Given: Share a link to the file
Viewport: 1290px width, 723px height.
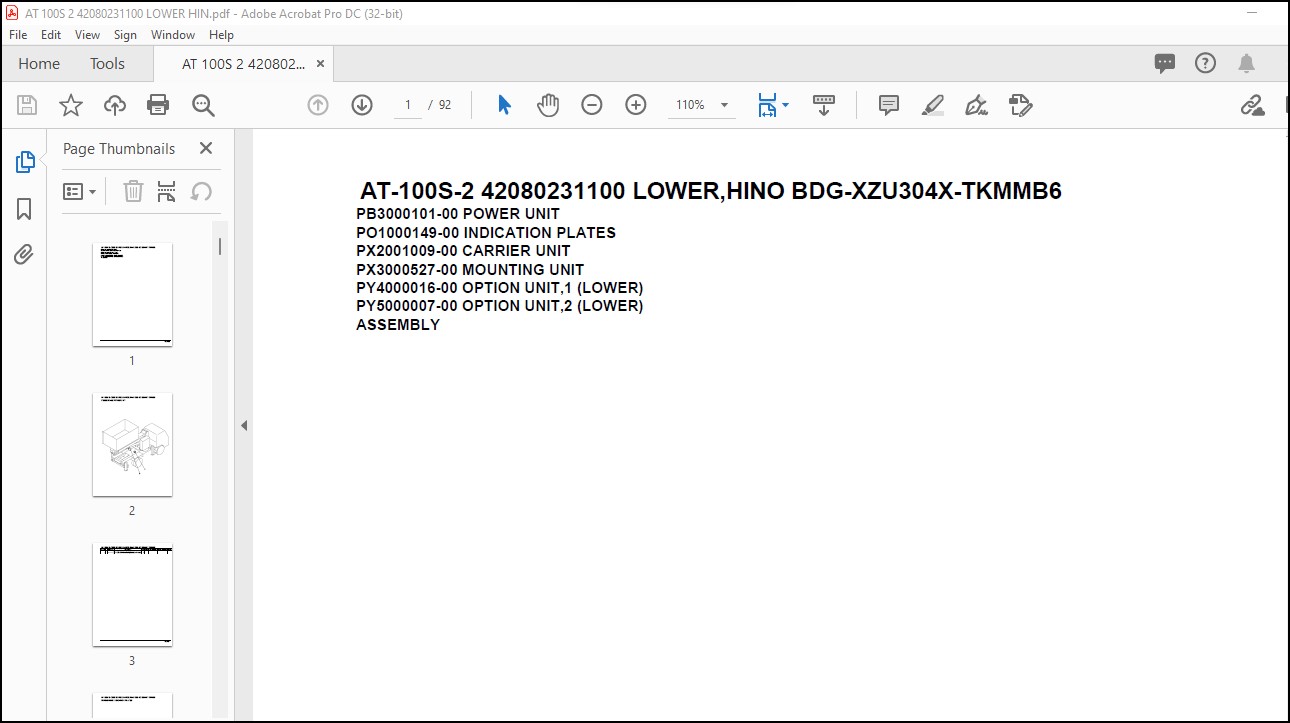Looking at the screenshot, I should point(1253,105).
